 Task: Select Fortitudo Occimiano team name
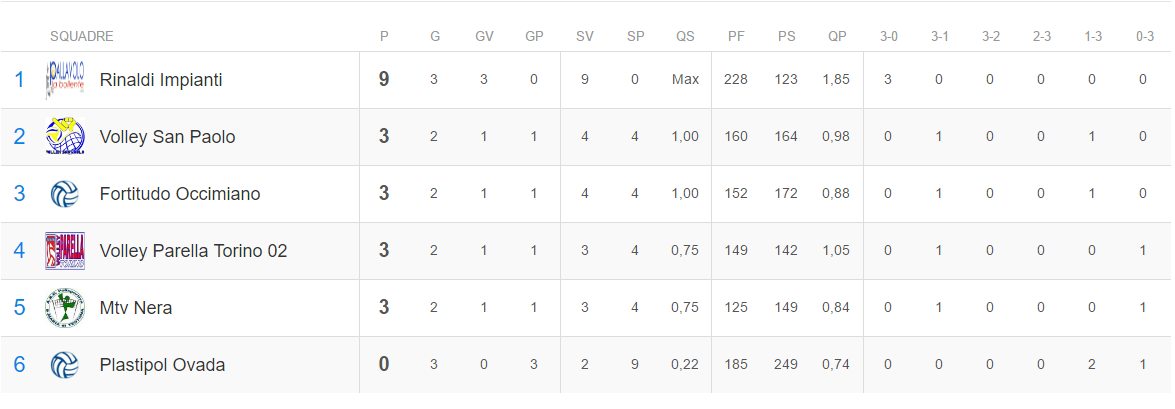point(180,194)
